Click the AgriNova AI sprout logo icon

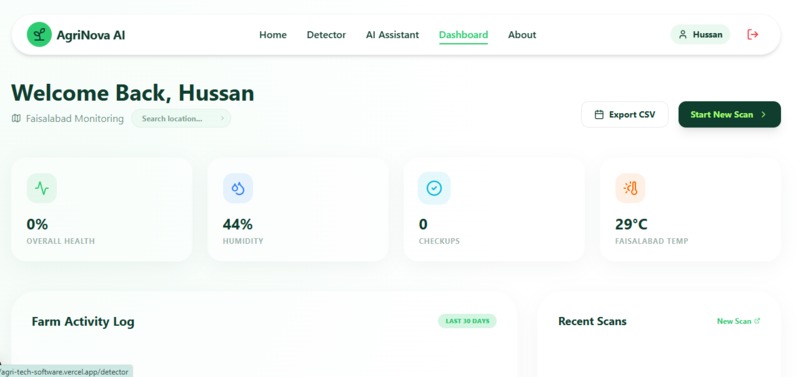click(39, 34)
